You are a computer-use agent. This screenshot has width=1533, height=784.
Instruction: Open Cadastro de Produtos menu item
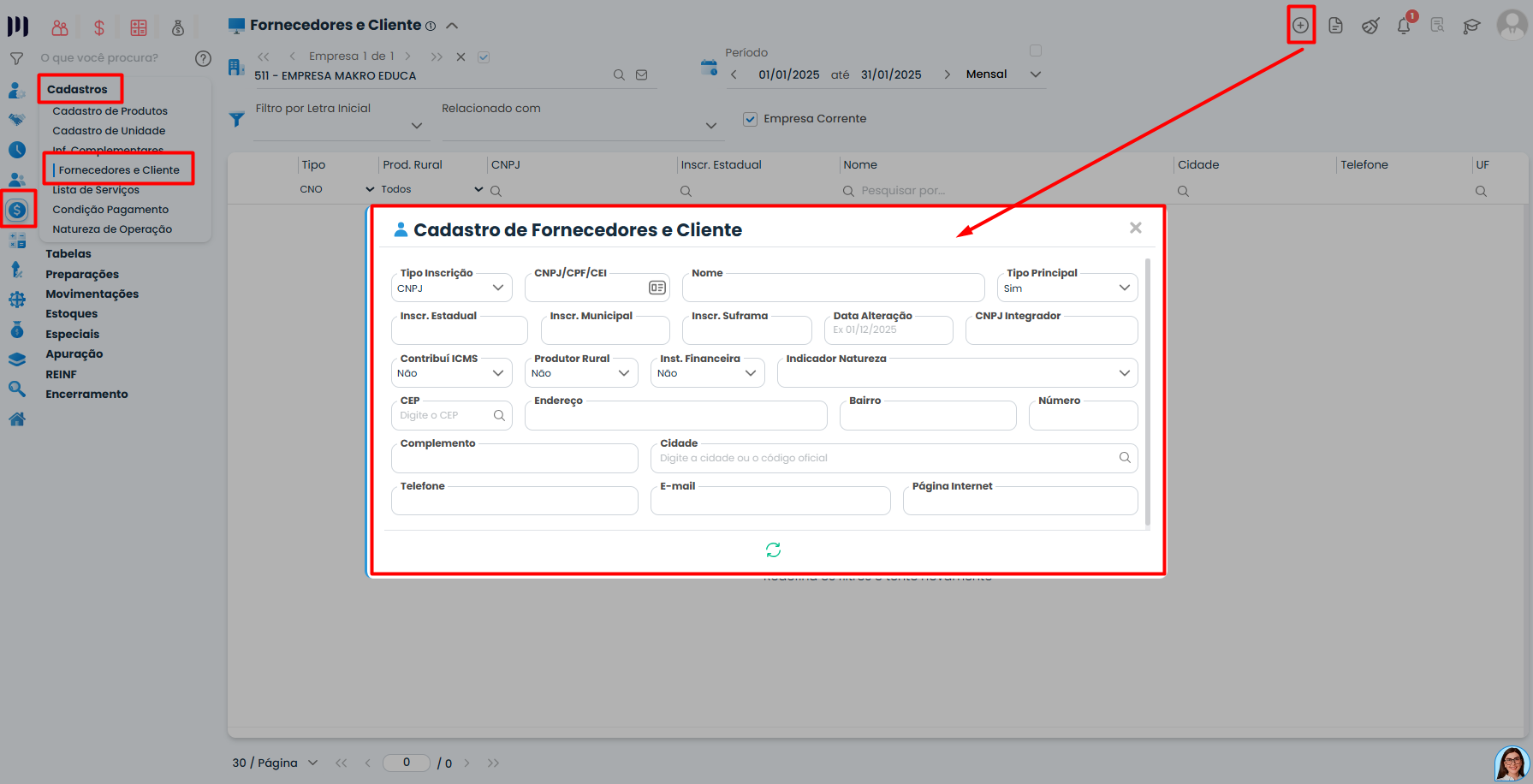110,111
